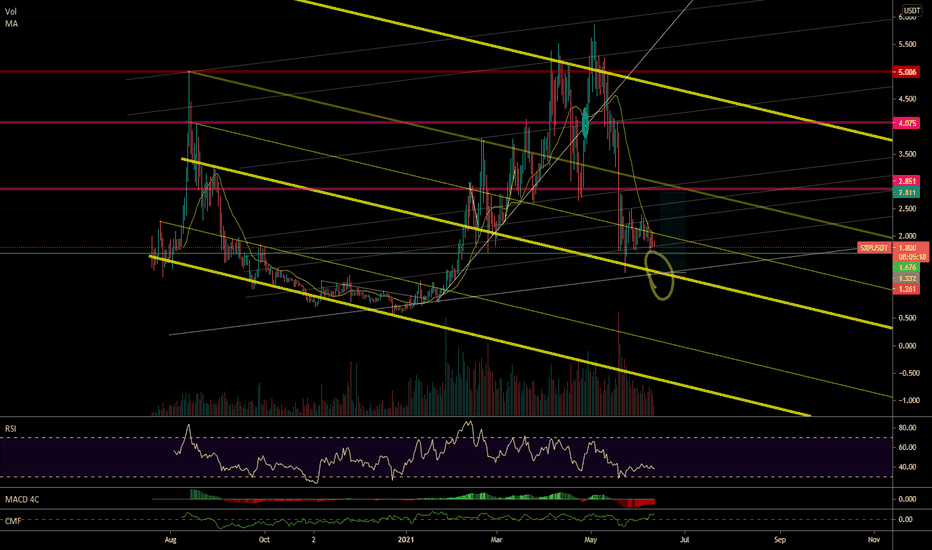Viewport: 932px width, 550px height.
Task: Click the 80.00 RSI scale value
Action: [x=907, y=428]
